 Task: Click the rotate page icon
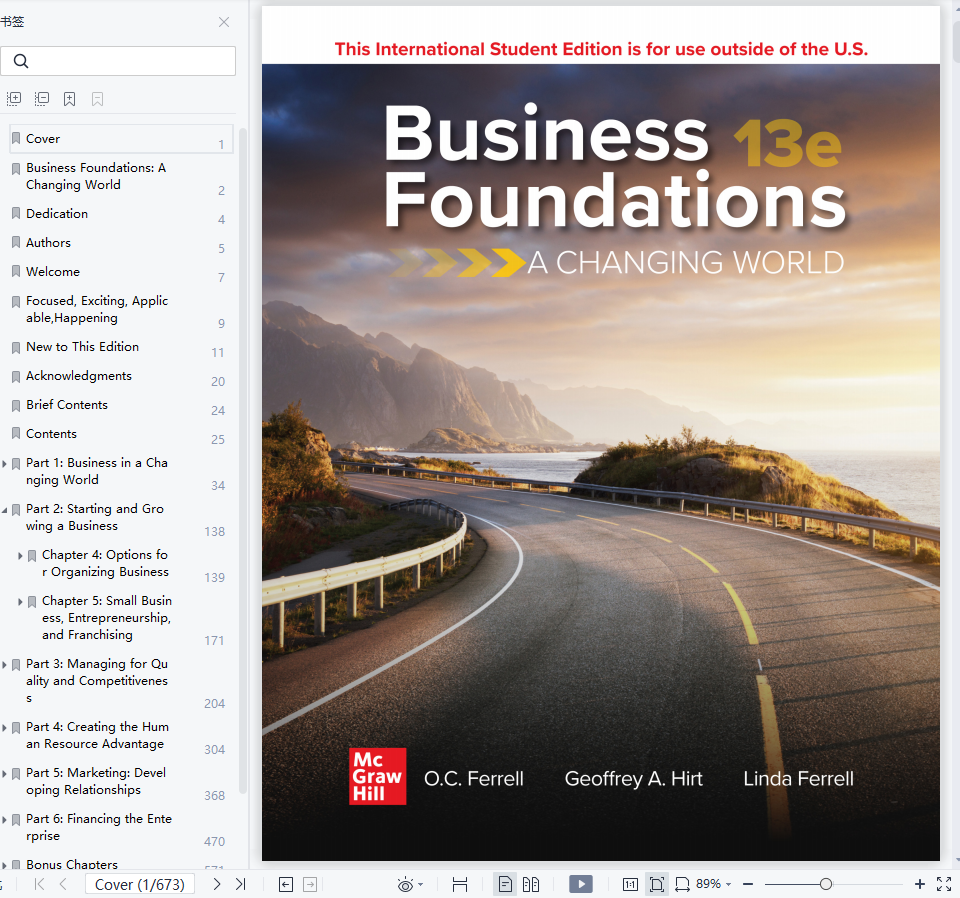[x=682, y=885]
